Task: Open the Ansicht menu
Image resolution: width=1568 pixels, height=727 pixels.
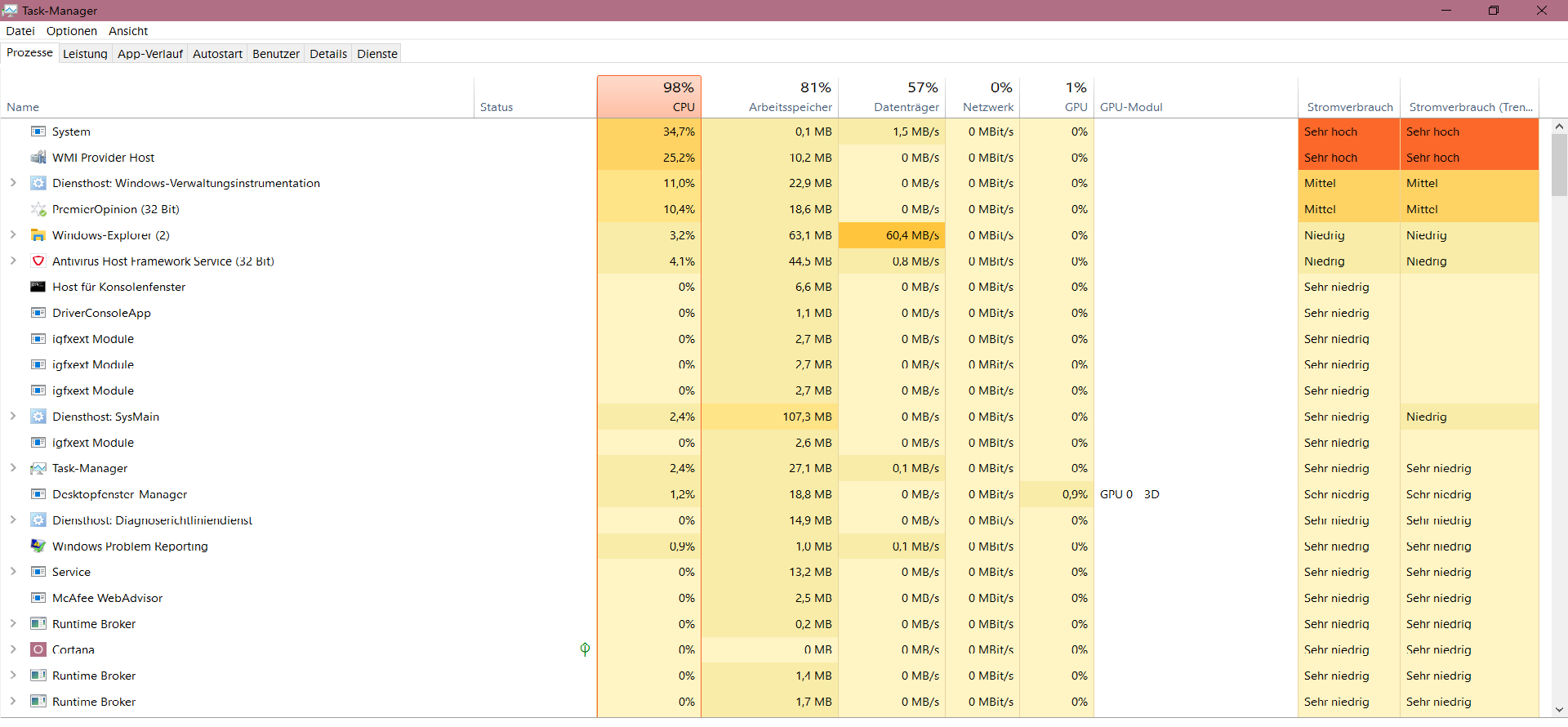Action: [x=128, y=31]
